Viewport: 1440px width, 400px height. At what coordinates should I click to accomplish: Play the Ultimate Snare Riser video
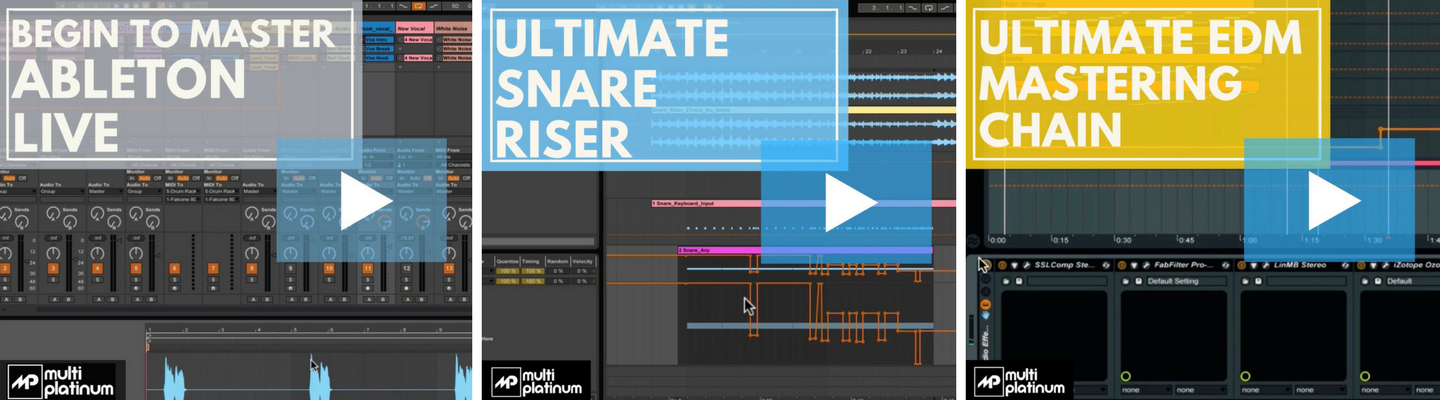coord(850,203)
